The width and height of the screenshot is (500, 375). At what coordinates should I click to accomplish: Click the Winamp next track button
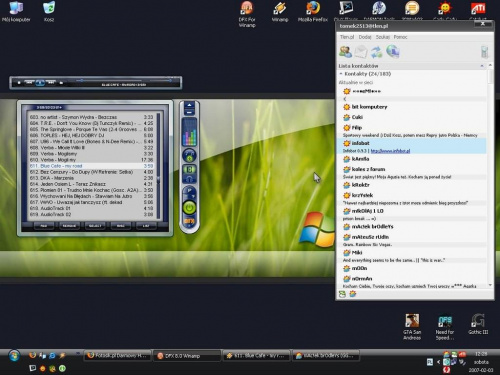pos(51,82)
